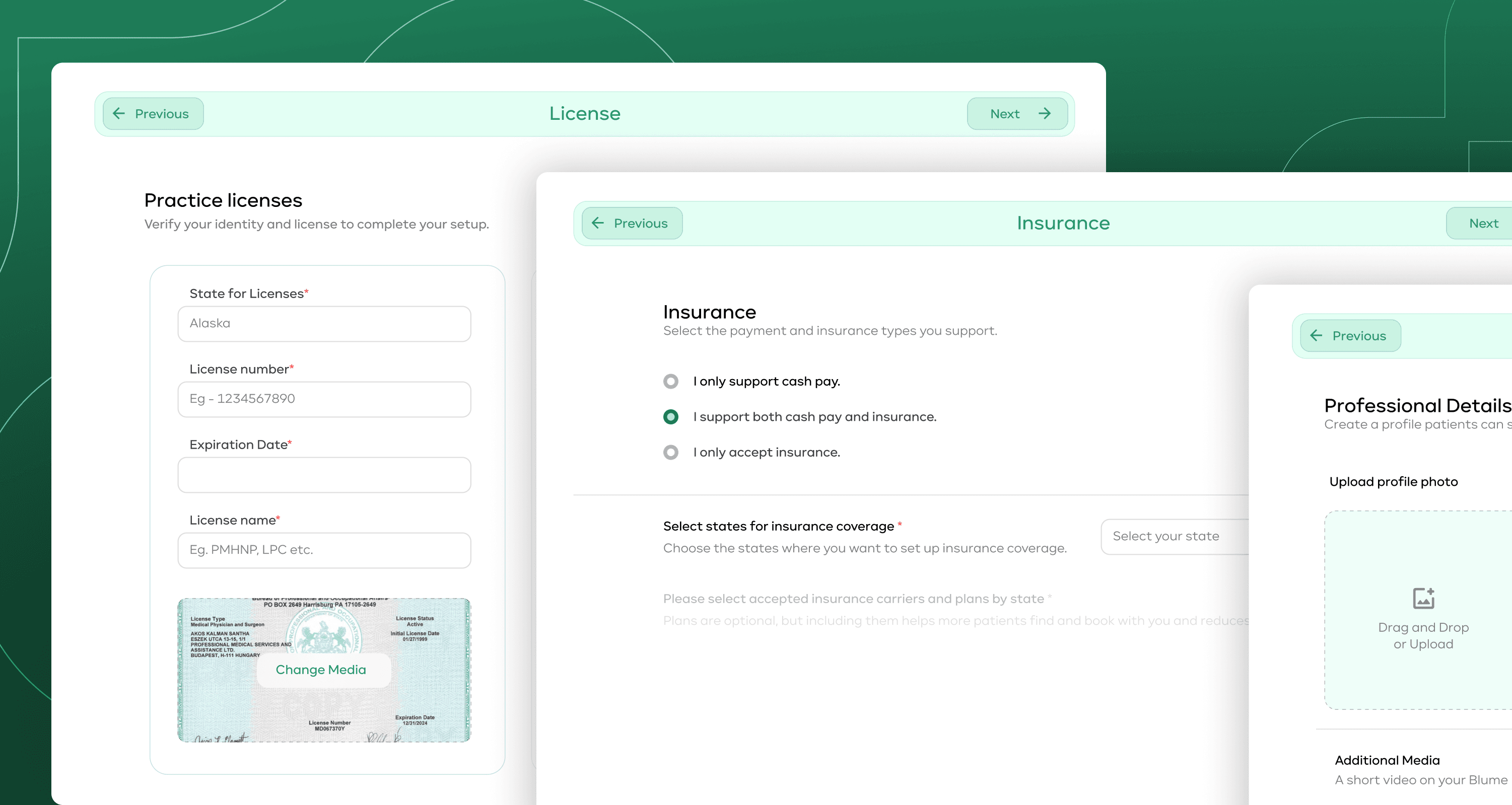This screenshot has width=1512, height=805.
Task: Click 'Select the payment and insurance types' subtitle
Action: pyautogui.click(x=830, y=331)
